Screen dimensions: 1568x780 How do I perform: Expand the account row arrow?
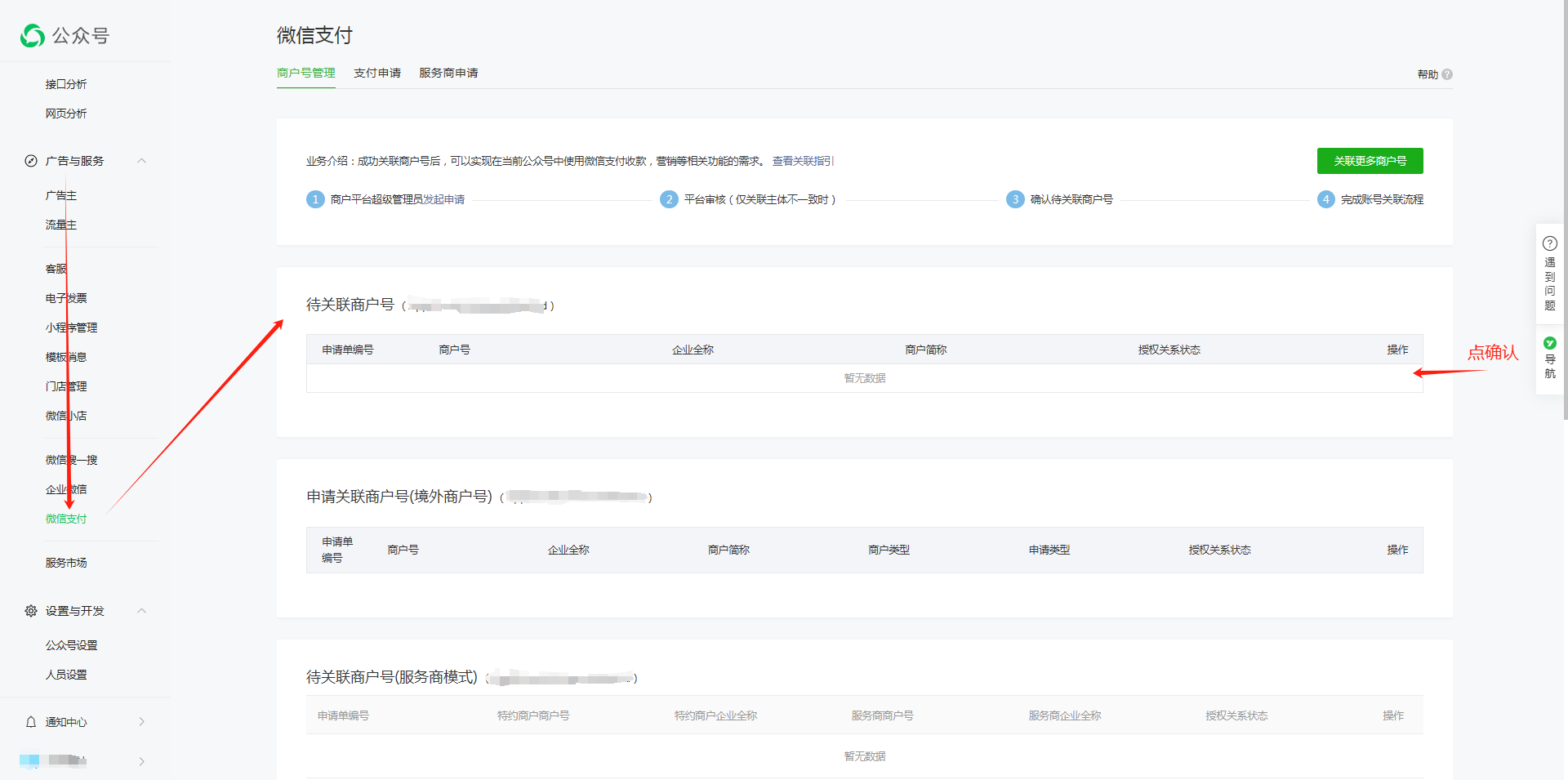[x=142, y=761]
